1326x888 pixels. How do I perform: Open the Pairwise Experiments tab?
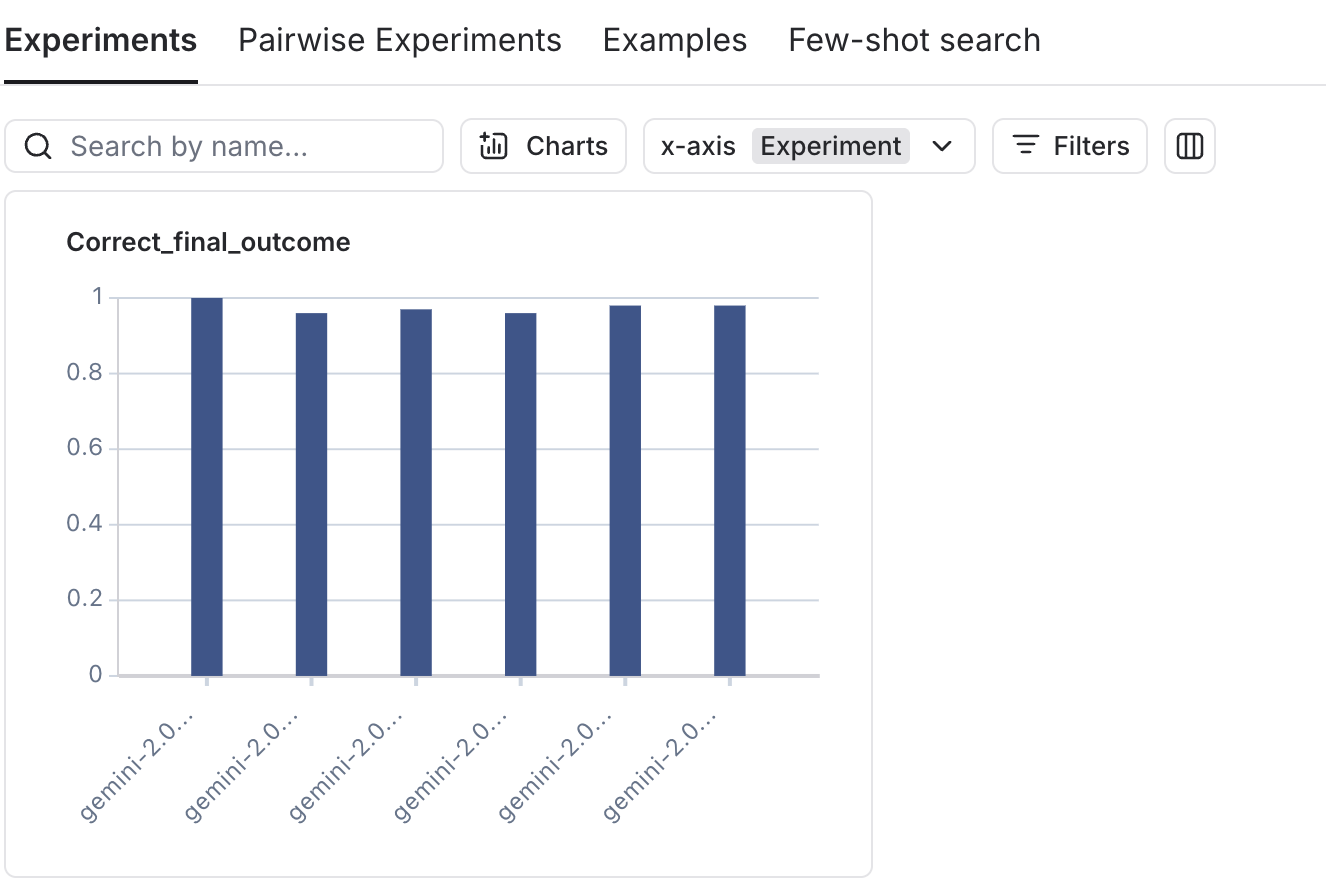pos(400,40)
